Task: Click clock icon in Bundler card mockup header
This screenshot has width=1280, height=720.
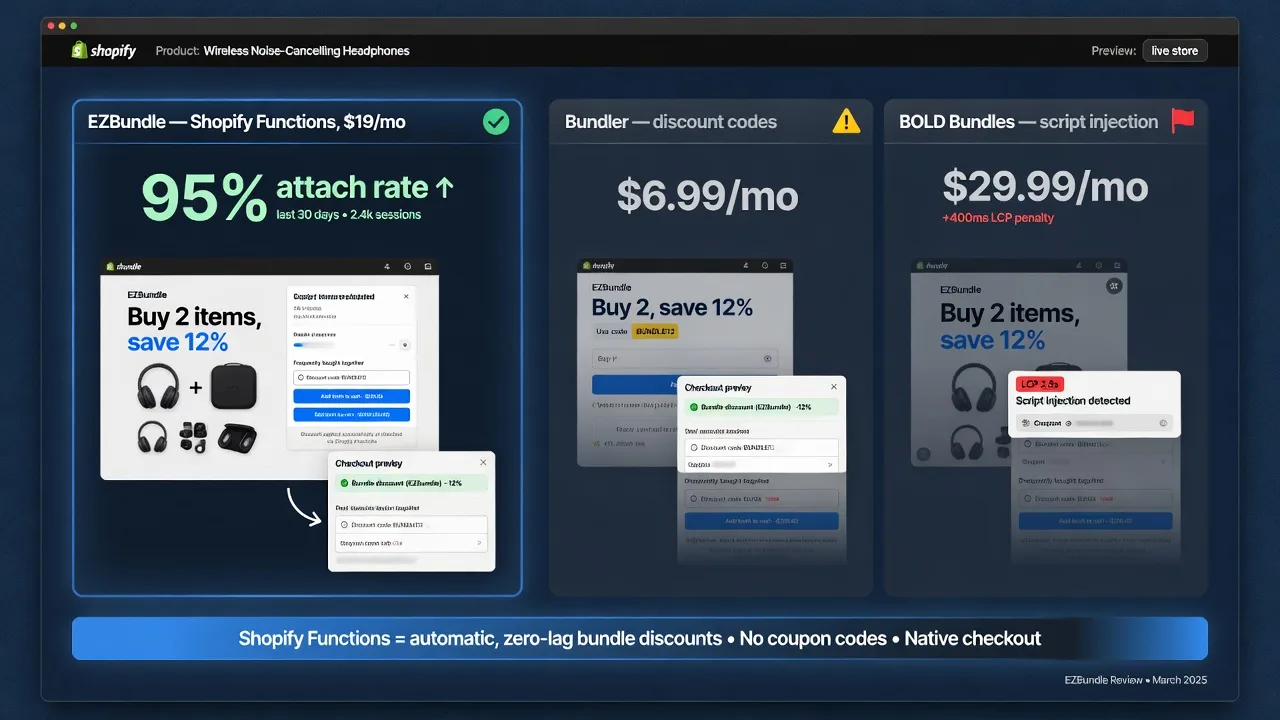Action: point(765,265)
